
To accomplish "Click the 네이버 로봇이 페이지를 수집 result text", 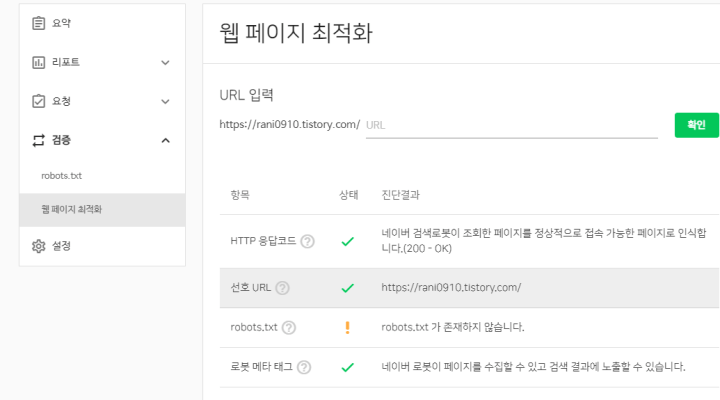I will 533,366.
